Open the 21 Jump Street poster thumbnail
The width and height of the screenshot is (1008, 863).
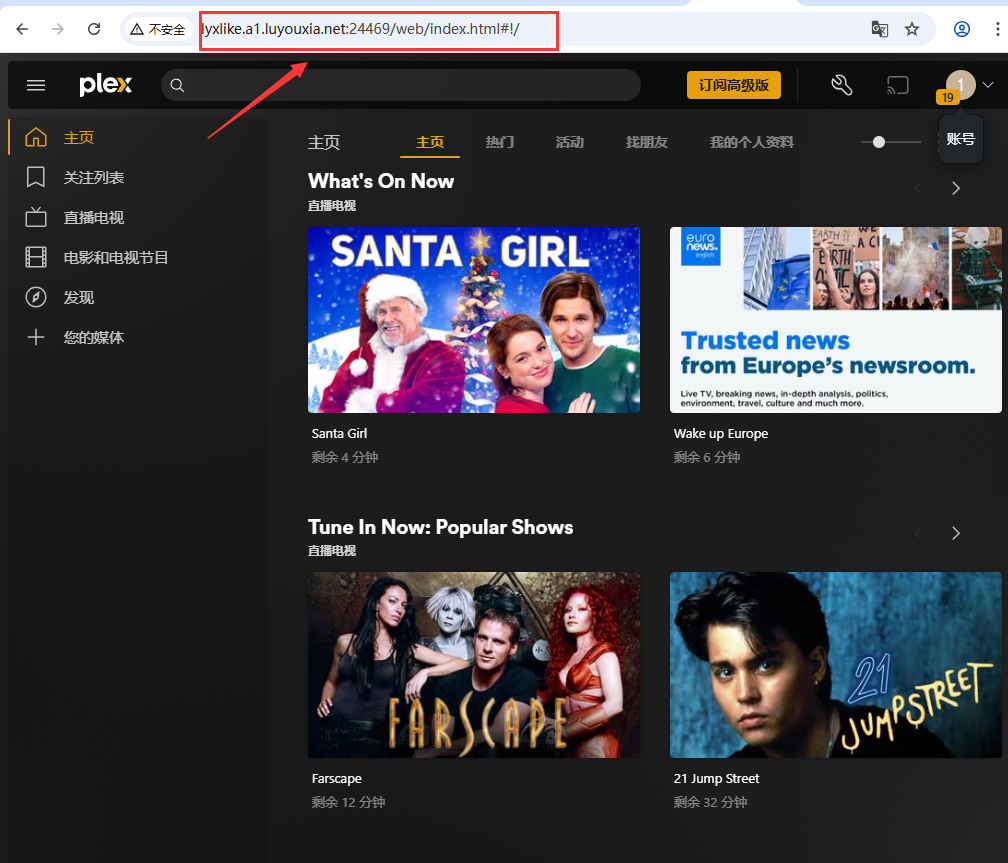(836, 665)
